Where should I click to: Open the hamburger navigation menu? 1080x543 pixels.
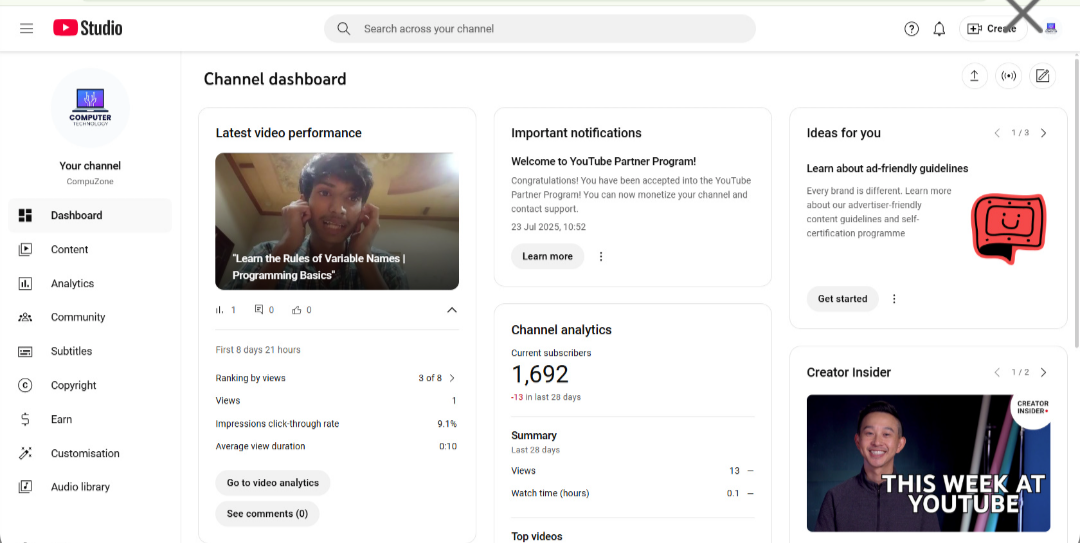[x=26, y=28]
